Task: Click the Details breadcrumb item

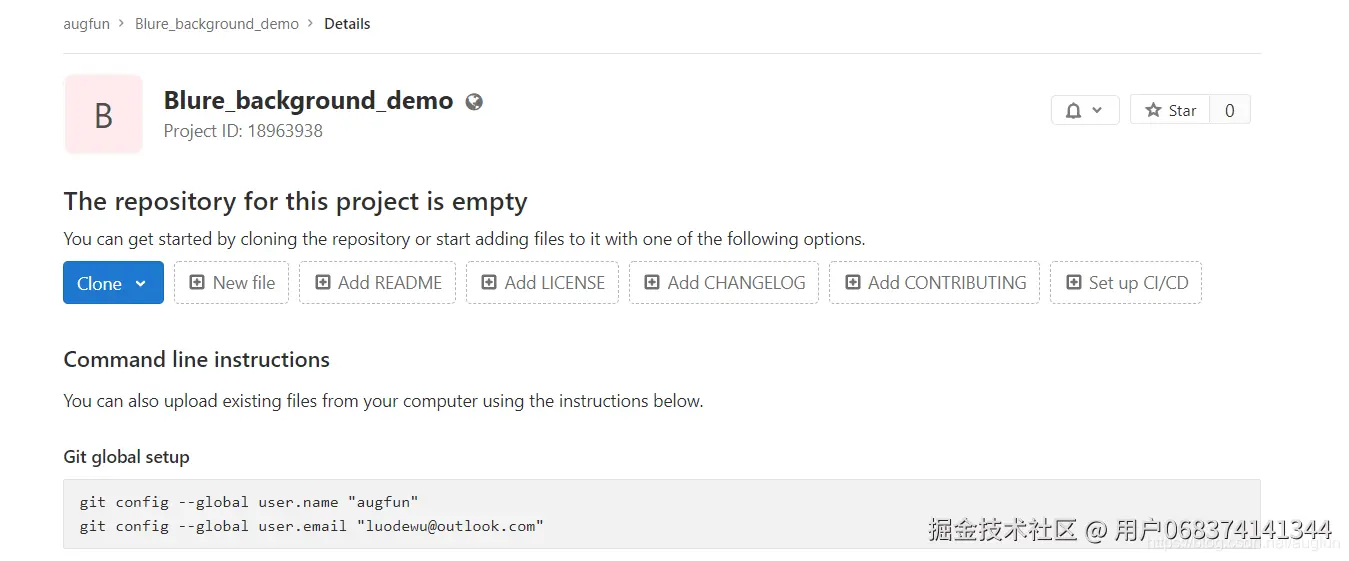Action: tap(347, 24)
